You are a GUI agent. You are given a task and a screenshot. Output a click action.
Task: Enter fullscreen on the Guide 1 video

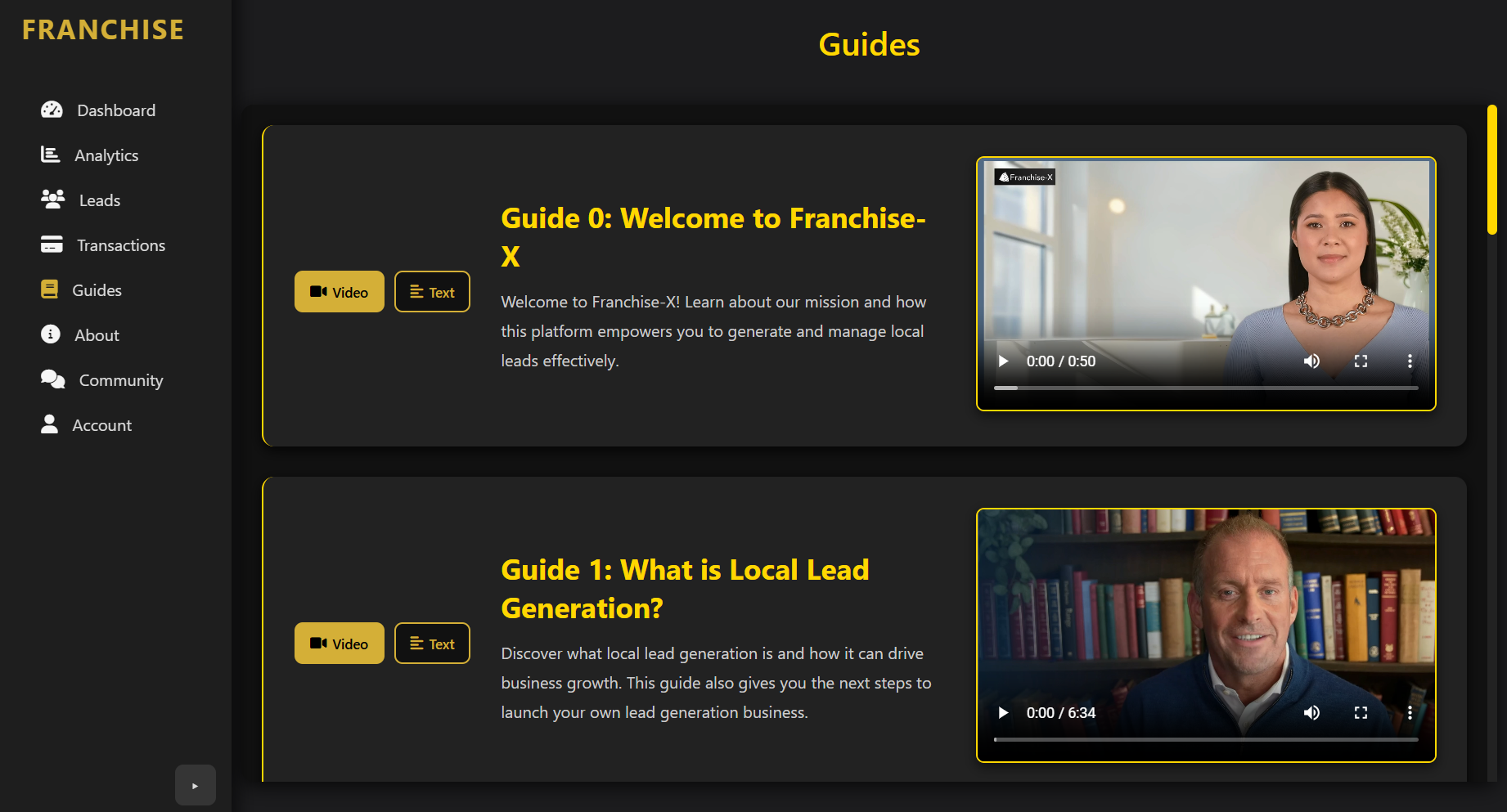coord(1361,712)
